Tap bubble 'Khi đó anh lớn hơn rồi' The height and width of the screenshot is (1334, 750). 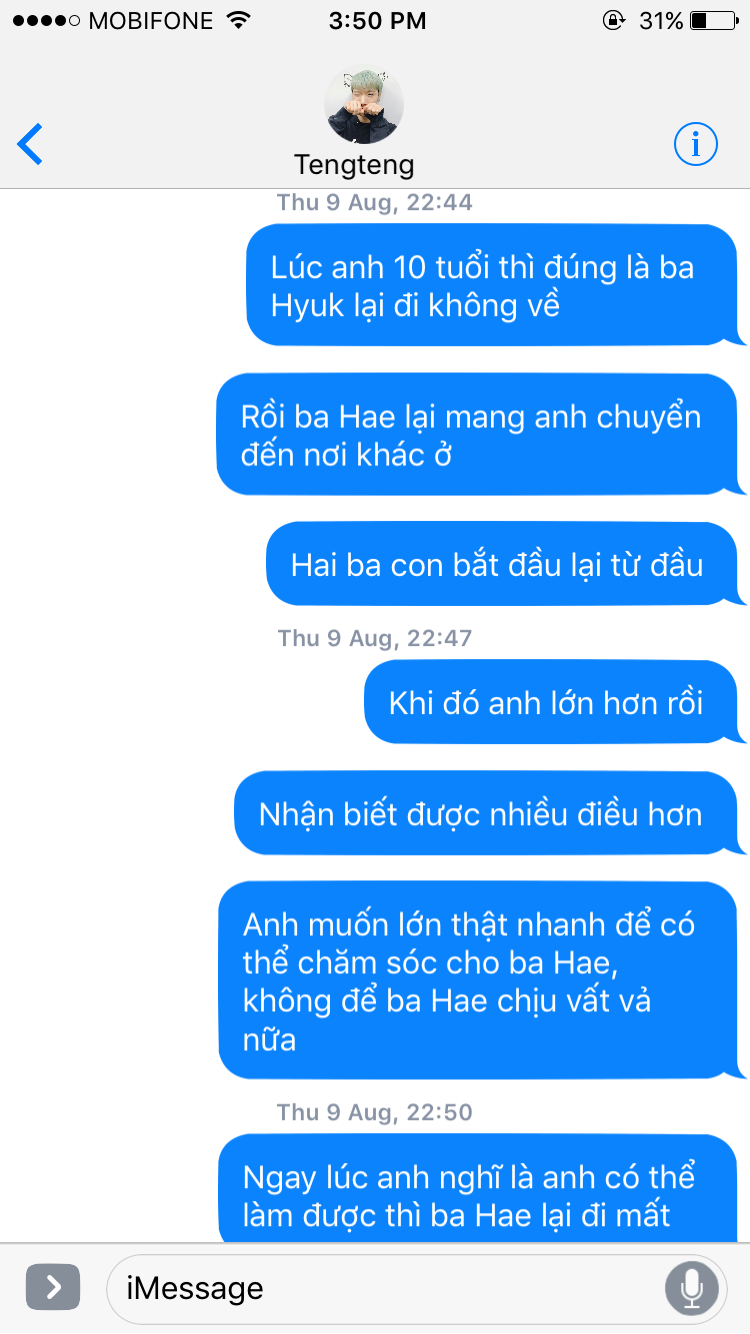coord(555,702)
